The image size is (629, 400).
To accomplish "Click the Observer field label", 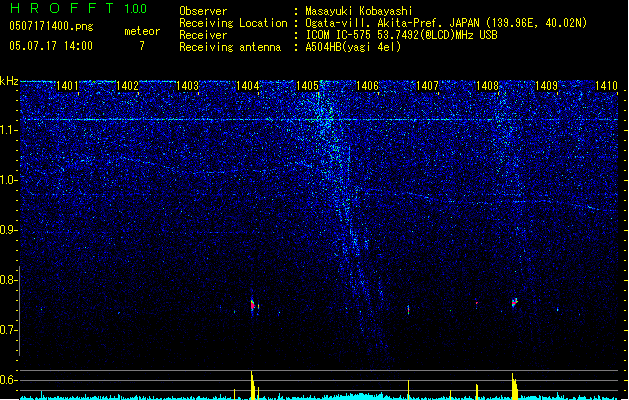I will 203,11.
